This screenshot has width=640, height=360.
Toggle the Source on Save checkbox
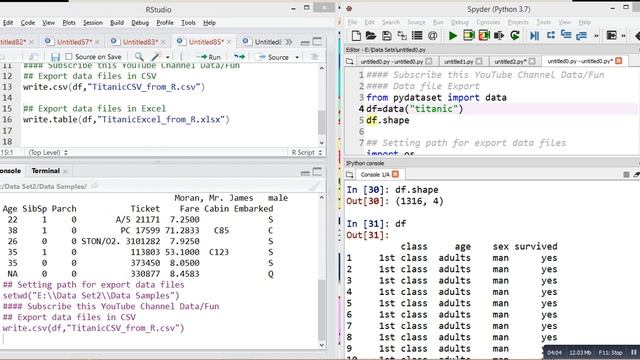(69, 57)
